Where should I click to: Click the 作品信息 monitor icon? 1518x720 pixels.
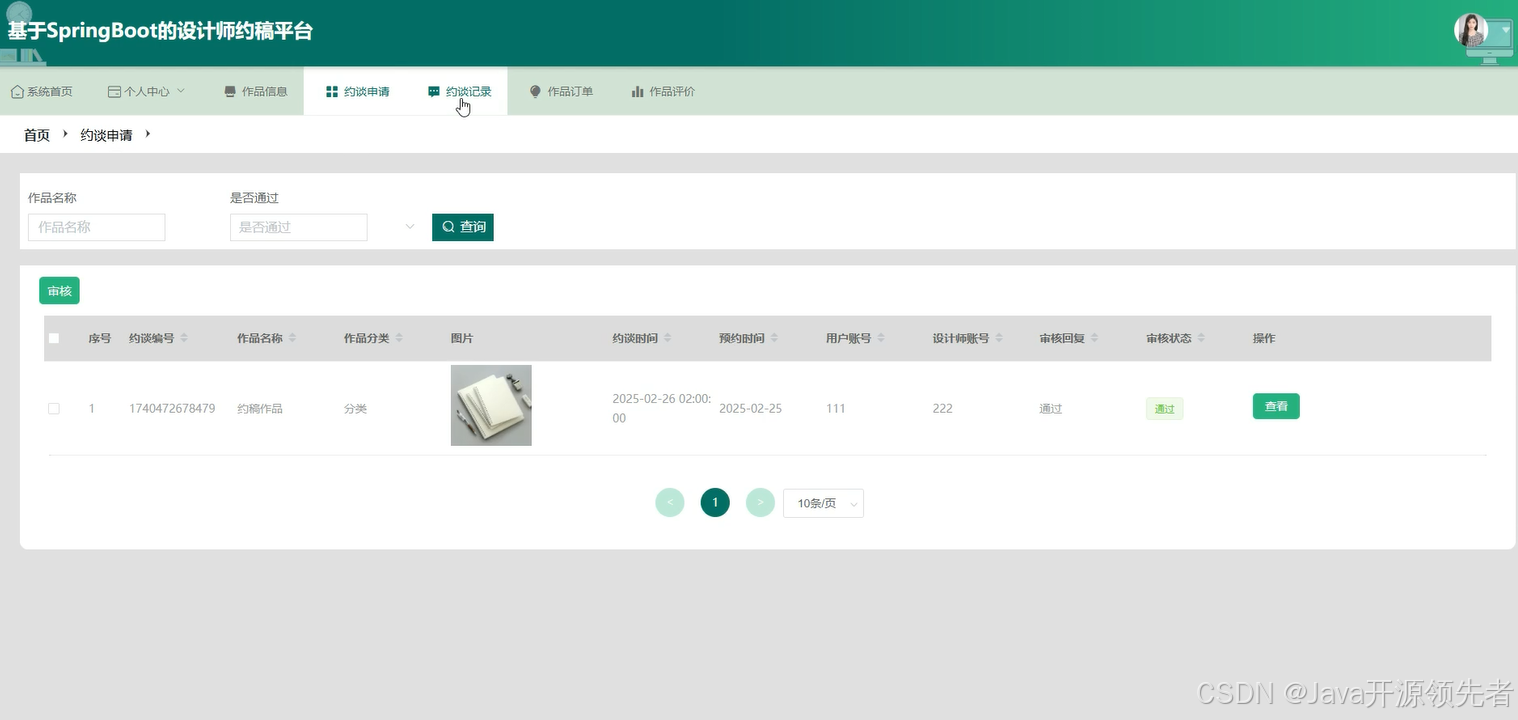click(230, 92)
